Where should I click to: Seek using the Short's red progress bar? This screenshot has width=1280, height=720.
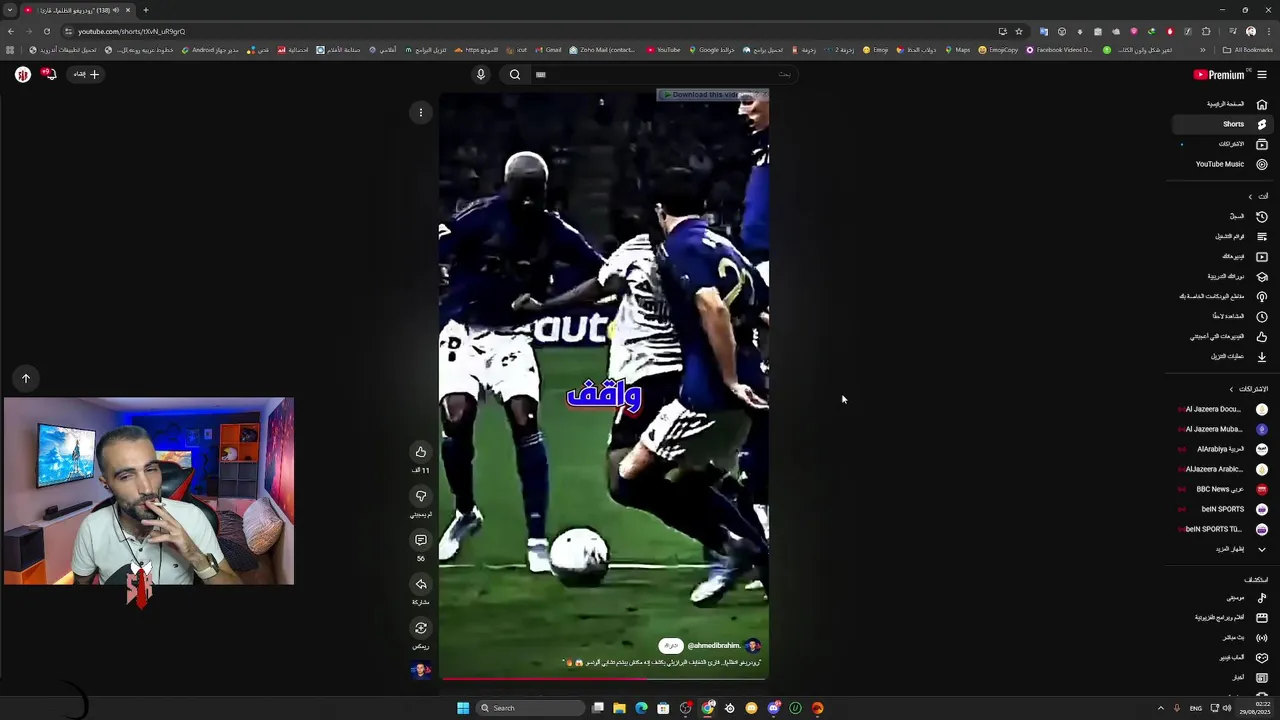click(604, 679)
